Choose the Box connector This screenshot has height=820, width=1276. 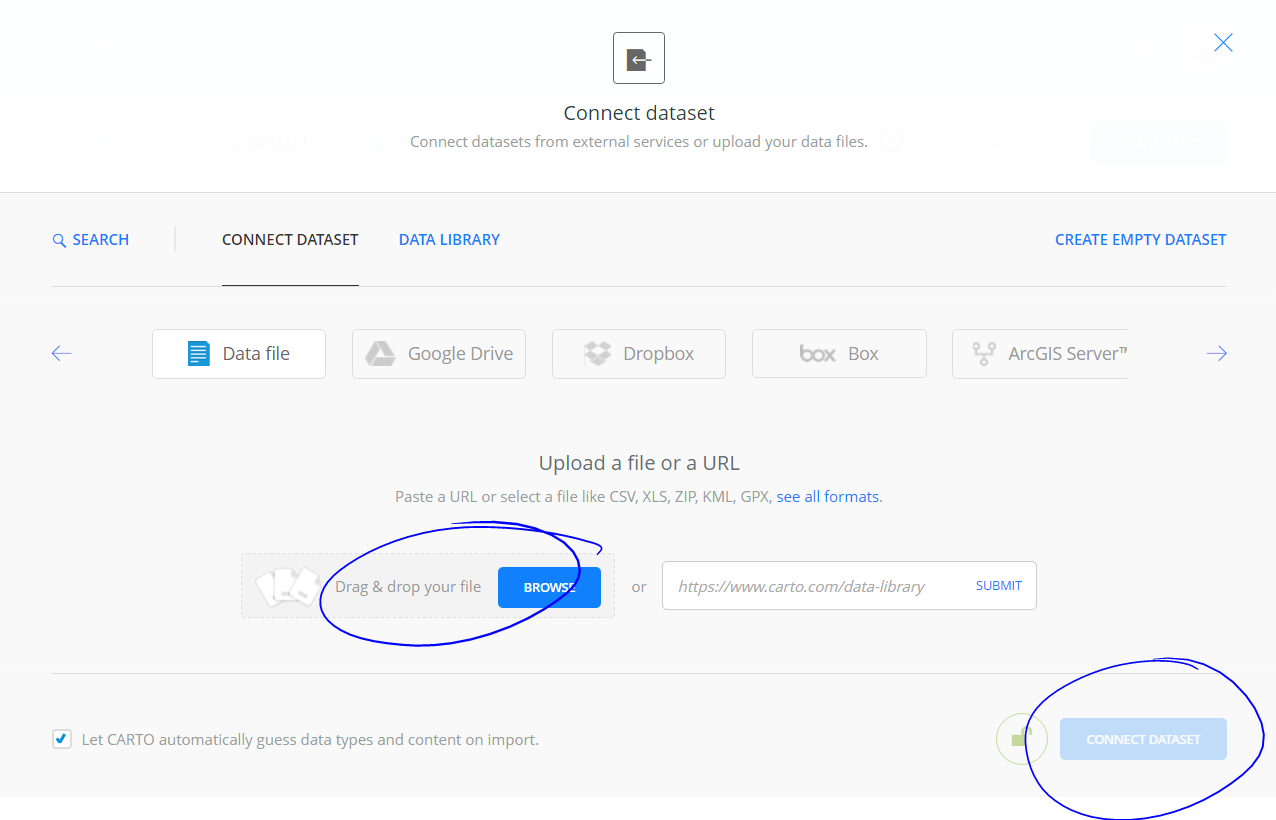coord(839,354)
